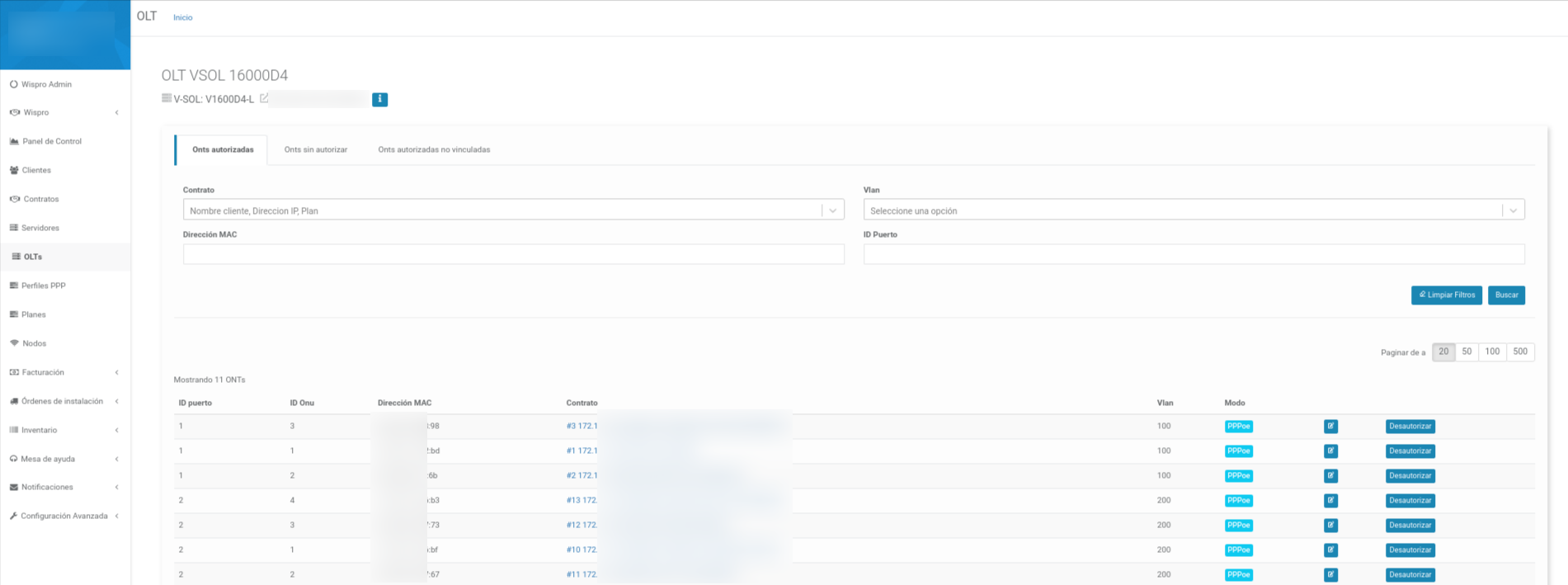
Task: Open Planes in sidebar
Action: [x=34, y=314]
